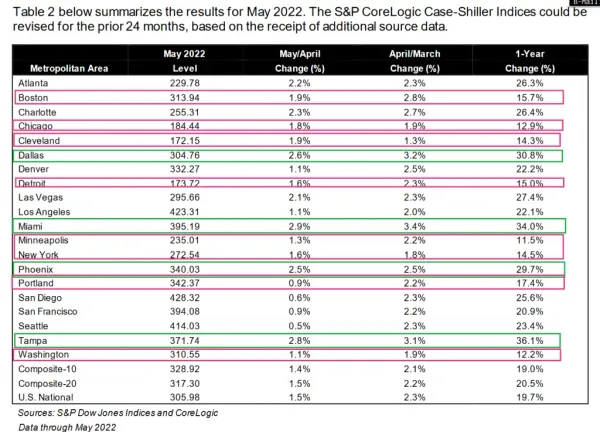Click the Washington row label
600x432 pixels.
(44, 354)
